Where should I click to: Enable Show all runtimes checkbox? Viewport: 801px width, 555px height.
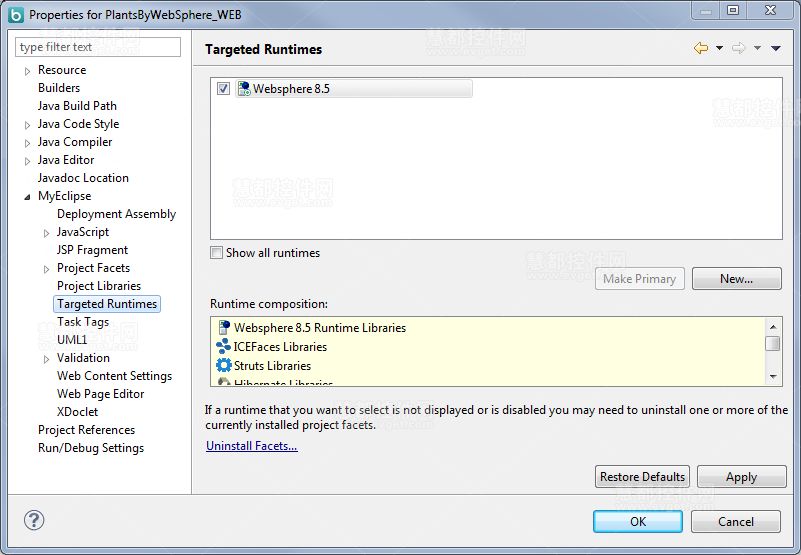click(216, 253)
